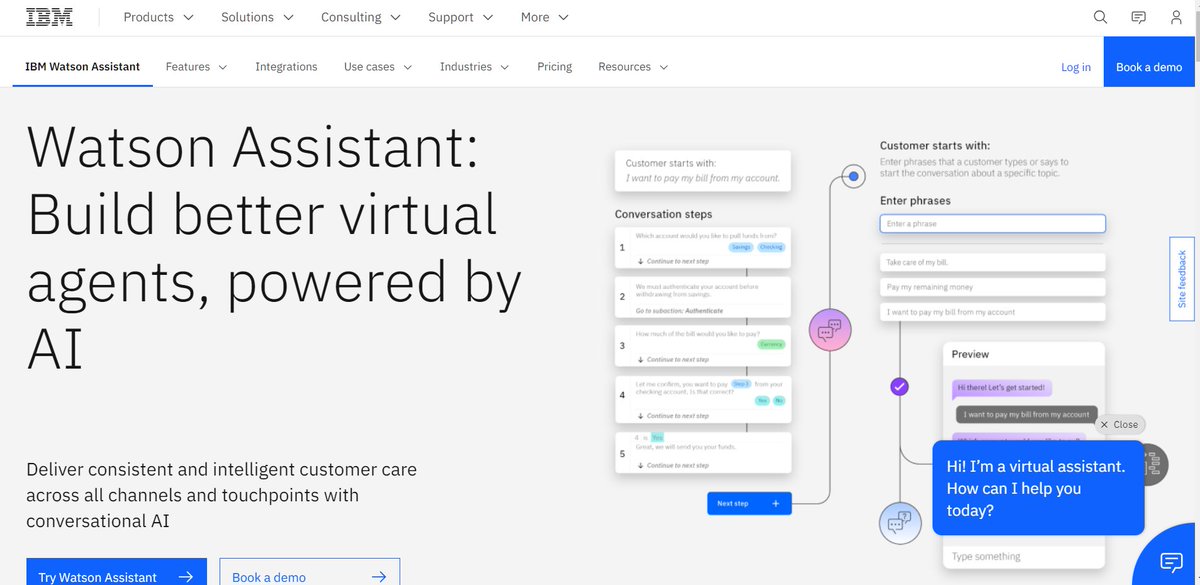Open the Site feedback side tab
The height and width of the screenshot is (585, 1200).
tap(1182, 279)
